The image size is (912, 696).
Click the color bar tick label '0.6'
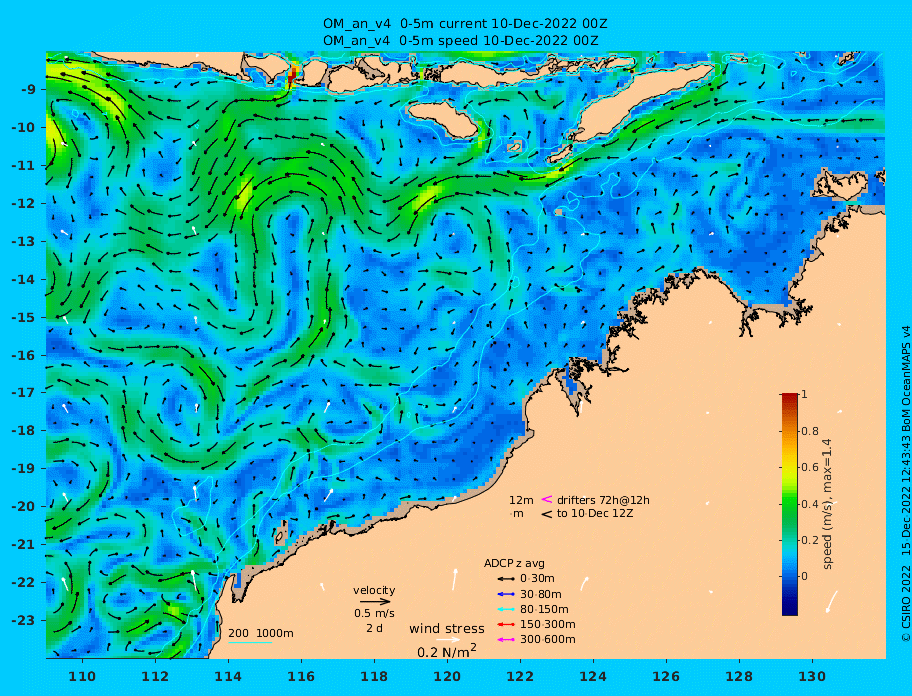pyautogui.click(x=810, y=467)
